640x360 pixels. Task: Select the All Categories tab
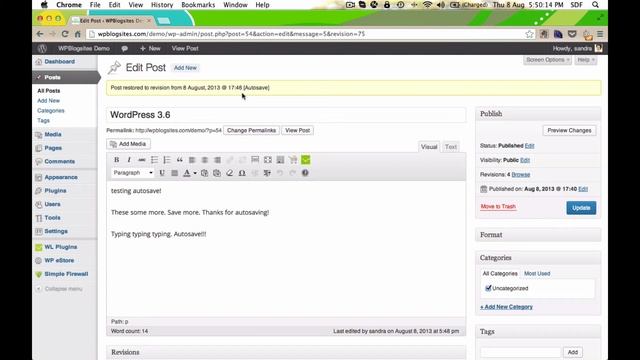click(500, 273)
